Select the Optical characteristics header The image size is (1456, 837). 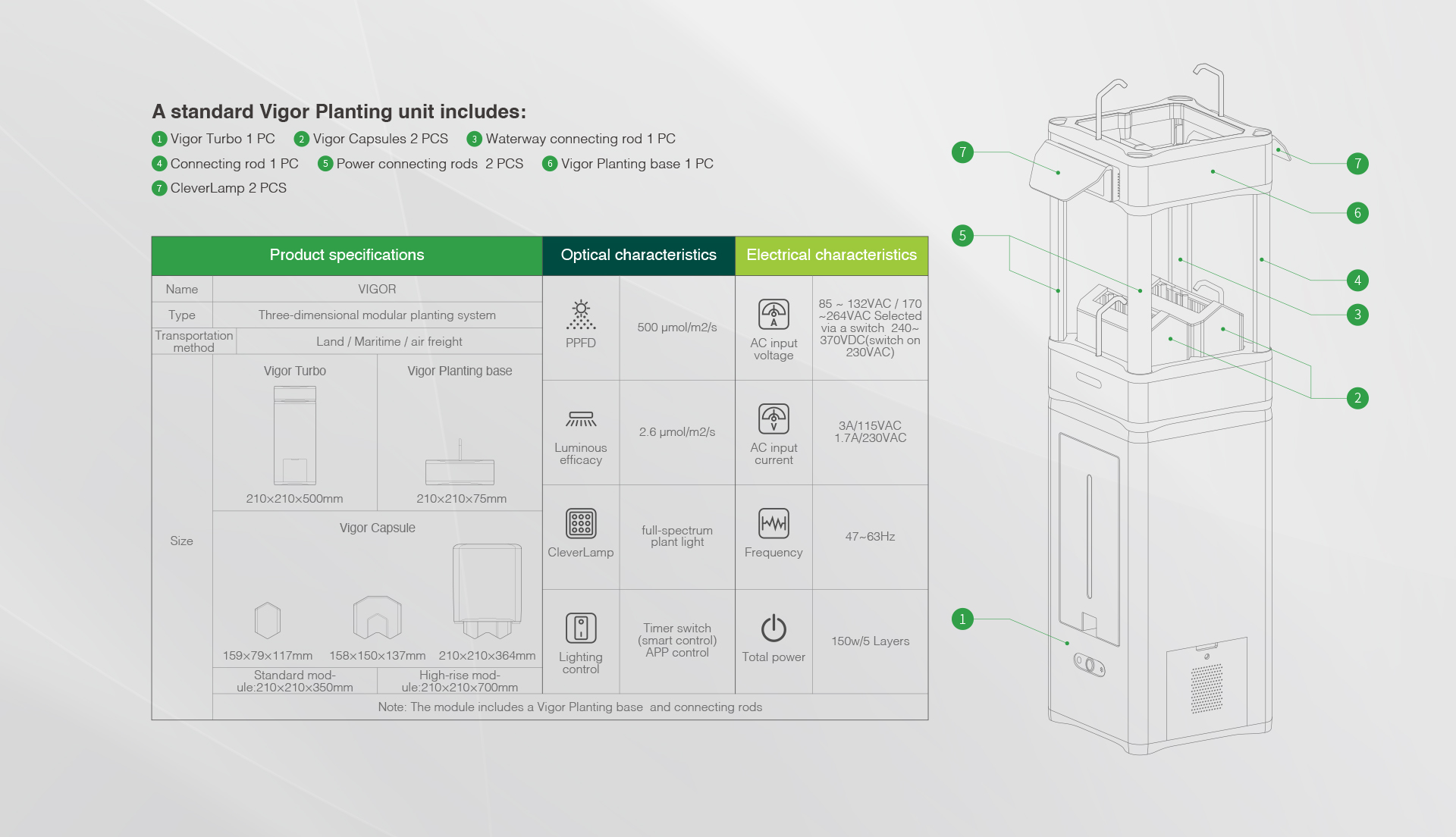[x=639, y=255]
